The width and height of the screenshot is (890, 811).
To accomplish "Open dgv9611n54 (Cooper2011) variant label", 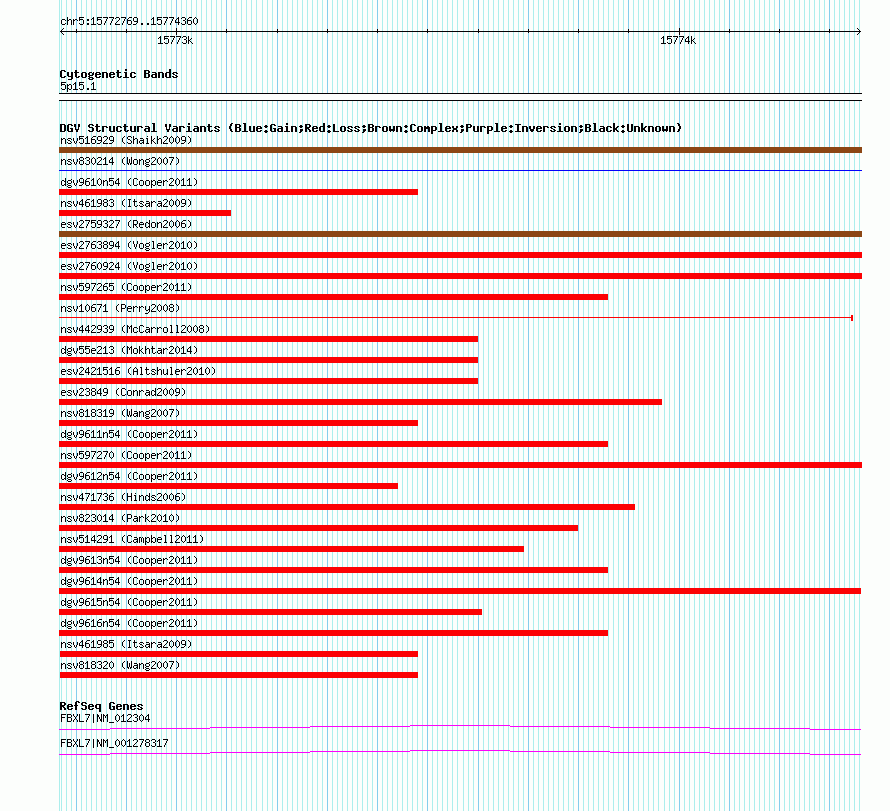I will tap(129, 434).
